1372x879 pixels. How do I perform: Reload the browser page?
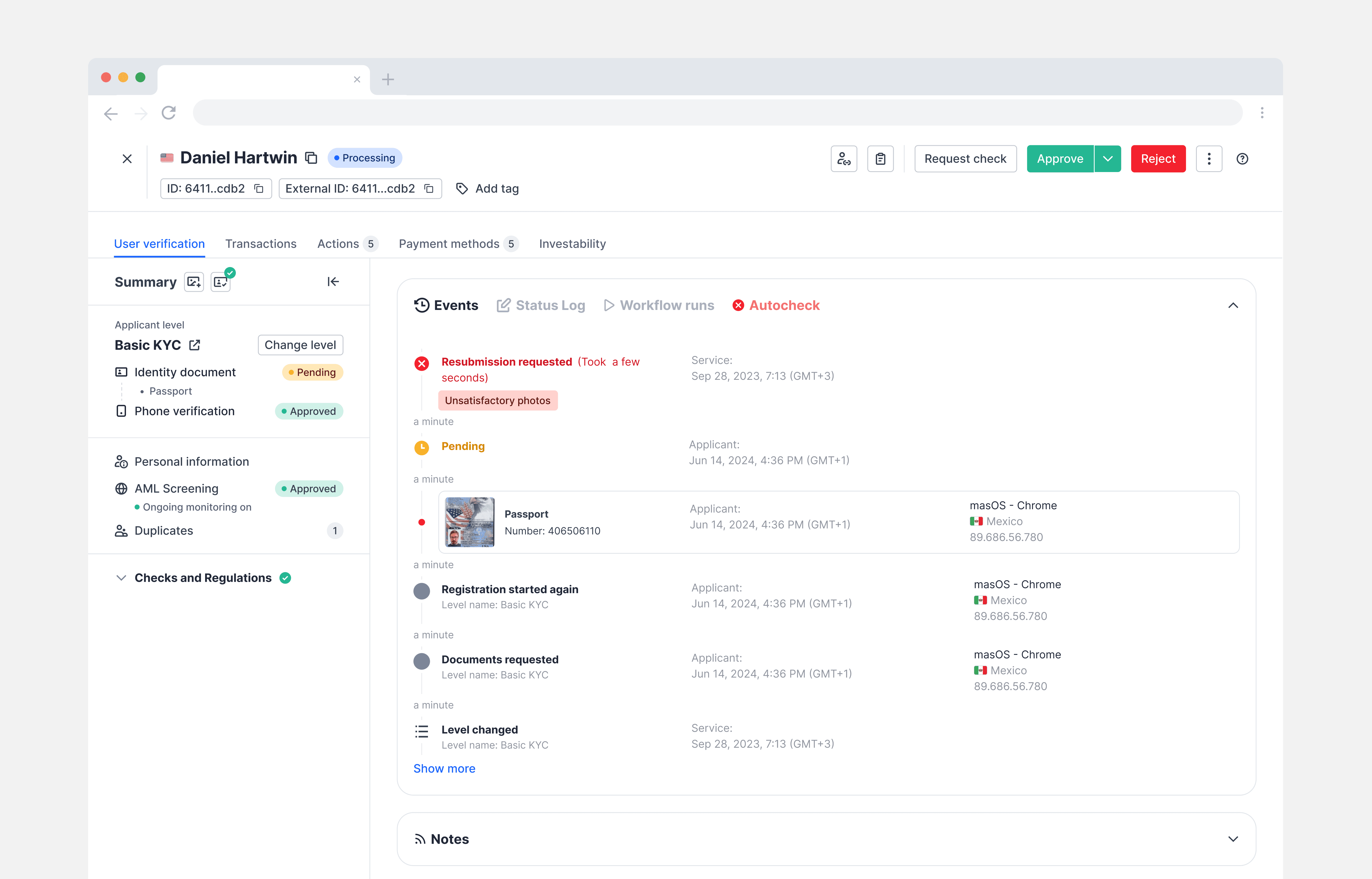(x=168, y=113)
